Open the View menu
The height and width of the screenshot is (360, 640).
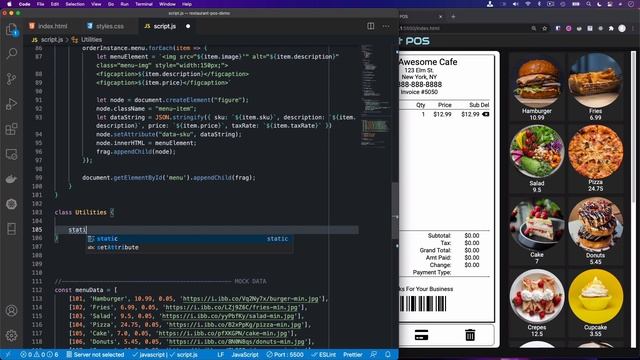tap(96, 4)
